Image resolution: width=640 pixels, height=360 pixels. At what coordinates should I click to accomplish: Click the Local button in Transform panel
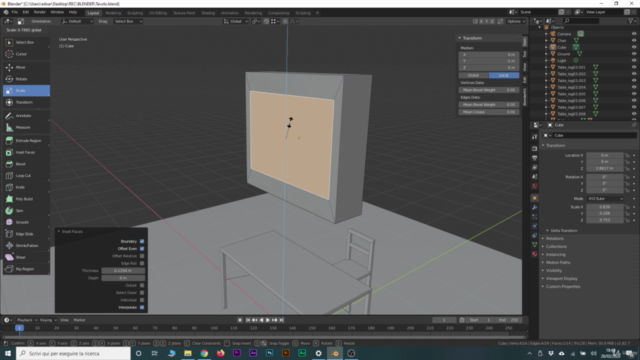[504, 76]
